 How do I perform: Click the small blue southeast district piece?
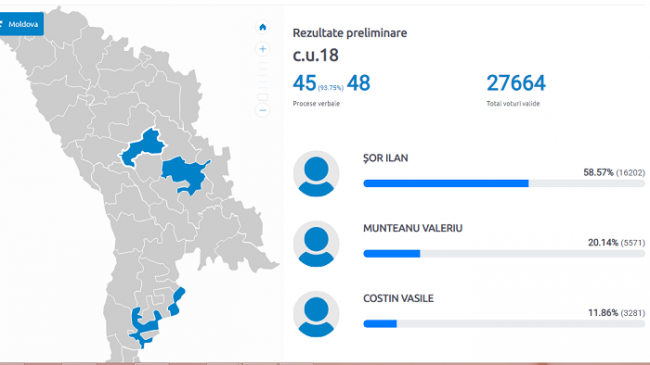[177, 302]
